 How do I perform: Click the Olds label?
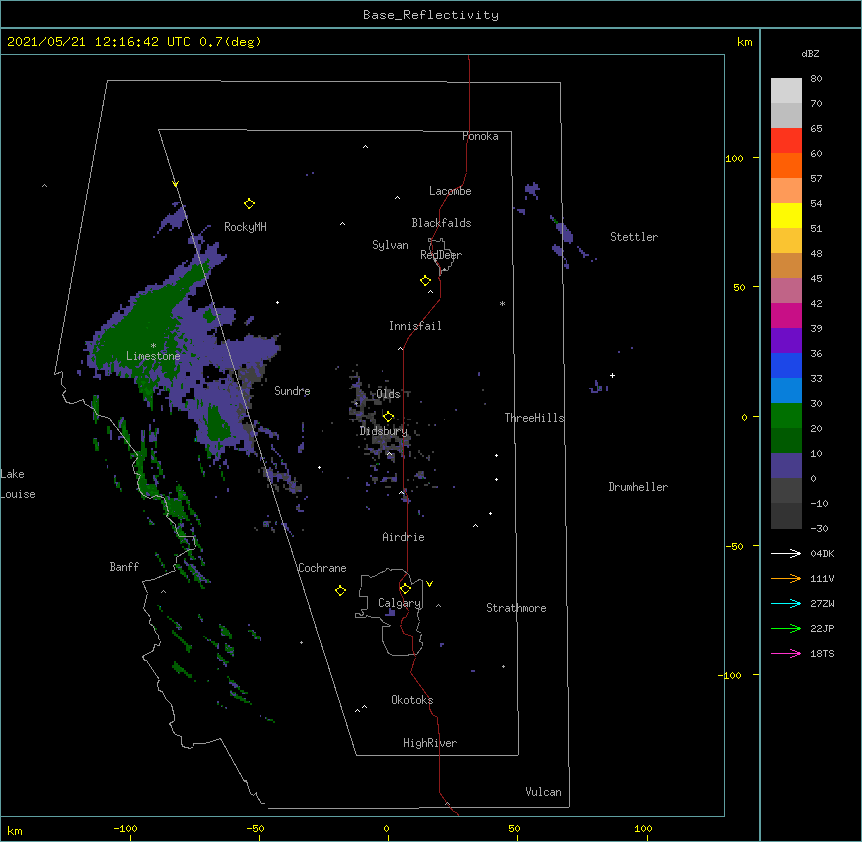coord(388,394)
